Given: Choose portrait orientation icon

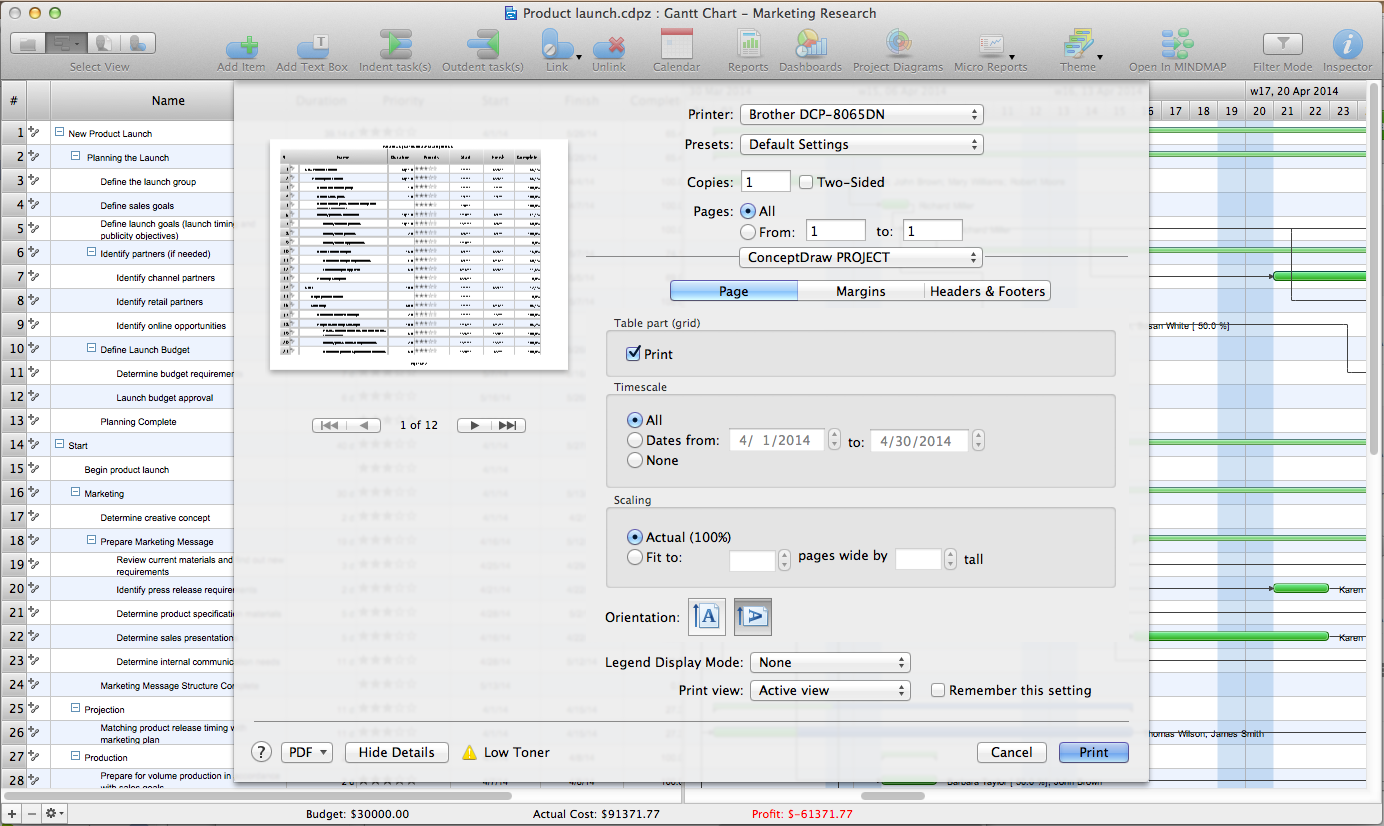Looking at the screenshot, I should click(x=707, y=617).
